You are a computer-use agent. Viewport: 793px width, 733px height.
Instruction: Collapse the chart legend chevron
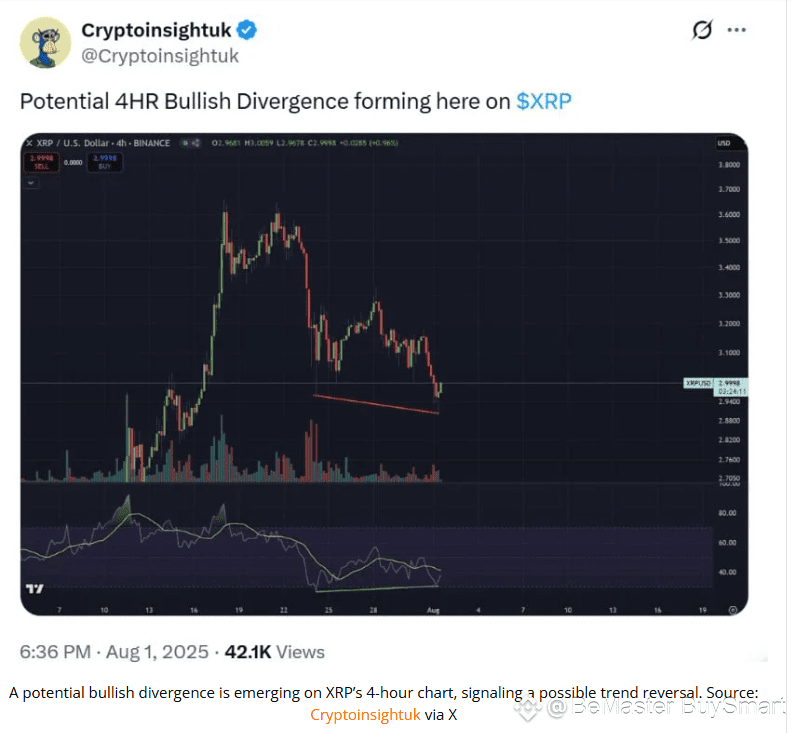[31, 183]
